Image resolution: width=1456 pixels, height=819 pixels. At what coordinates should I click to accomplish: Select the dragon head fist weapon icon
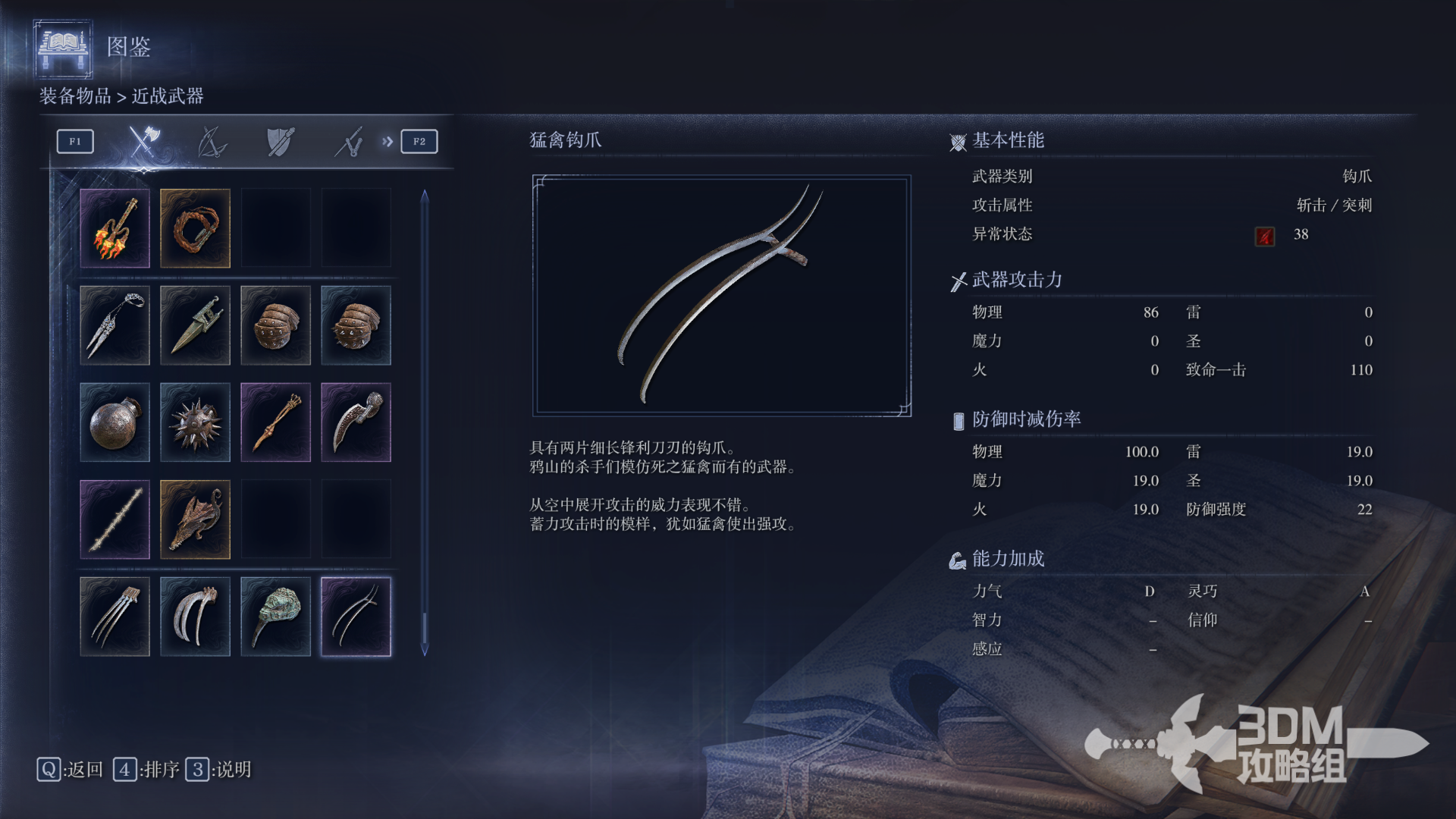tap(195, 519)
